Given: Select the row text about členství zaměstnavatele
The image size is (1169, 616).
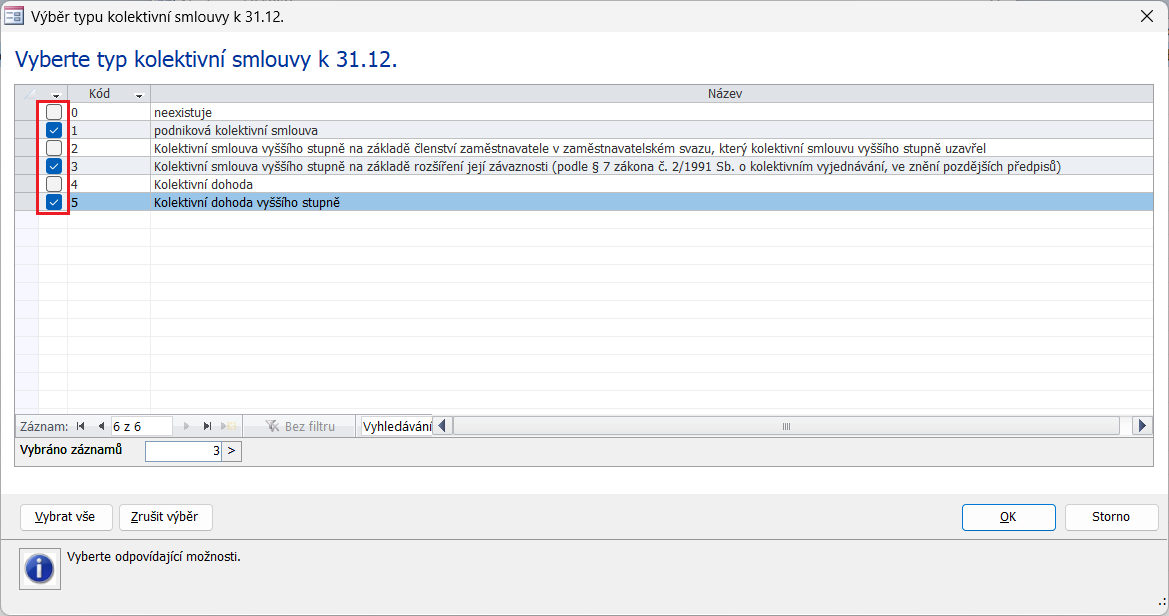Looking at the screenshot, I should pyautogui.click(x=652, y=148).
